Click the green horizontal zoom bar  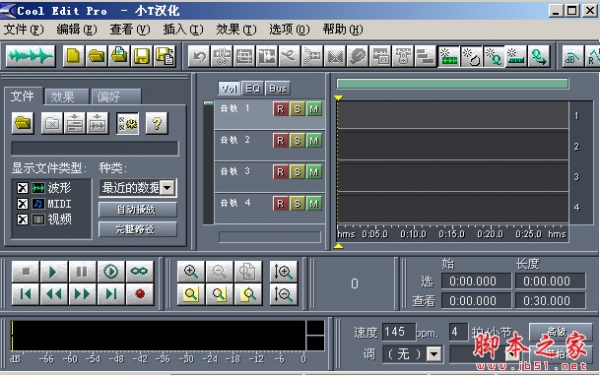[452, 84]
